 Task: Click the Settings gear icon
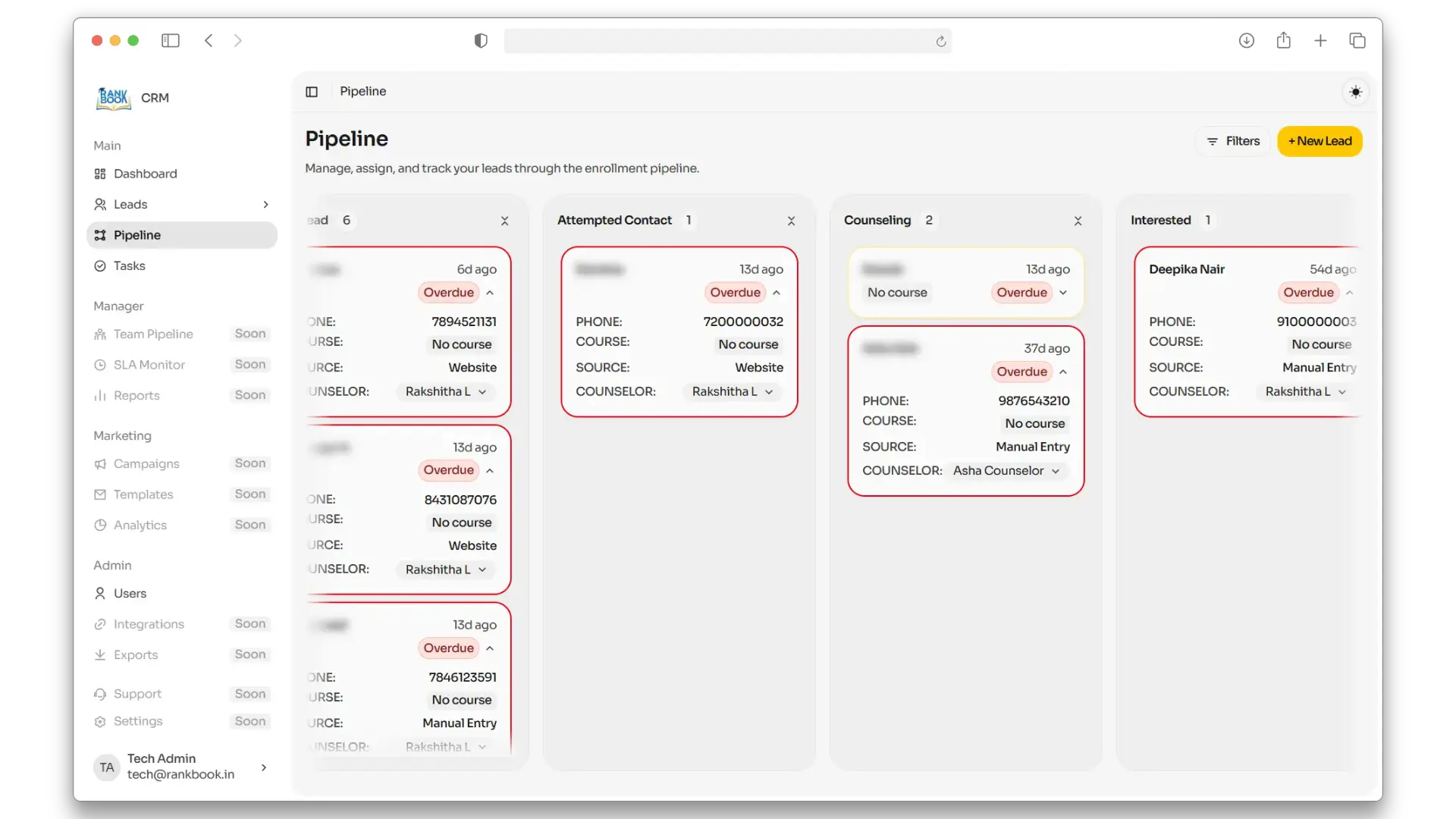(100, 721)
